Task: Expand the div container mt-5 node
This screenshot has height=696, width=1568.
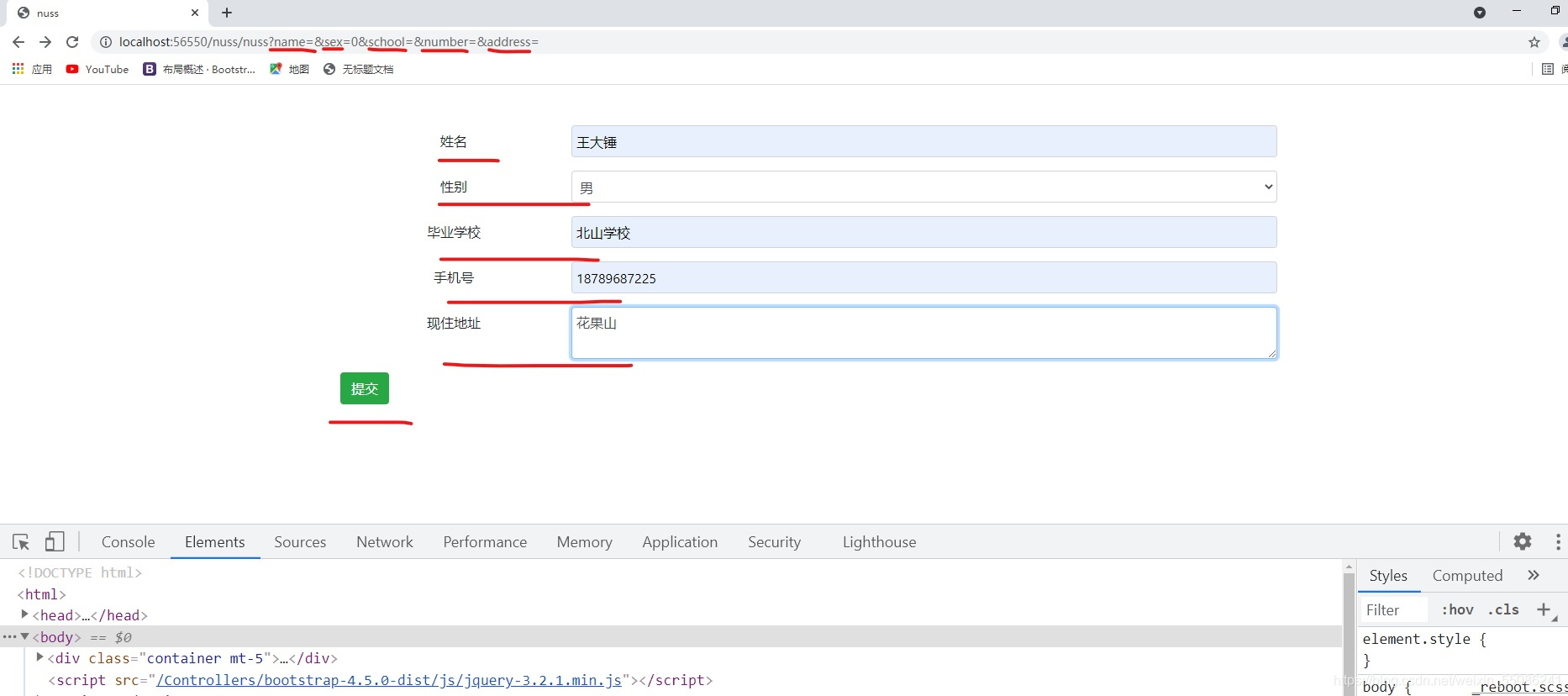Action: tap(39, 657)
